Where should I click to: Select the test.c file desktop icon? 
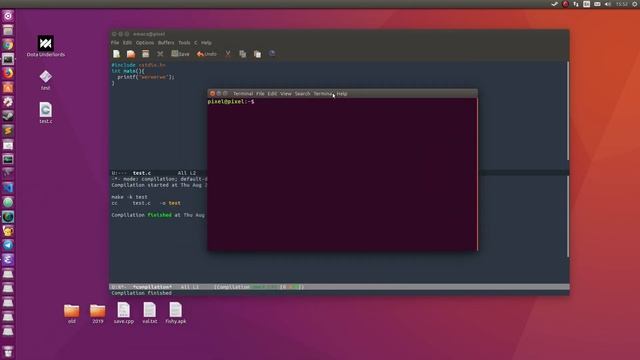(45, 113)
